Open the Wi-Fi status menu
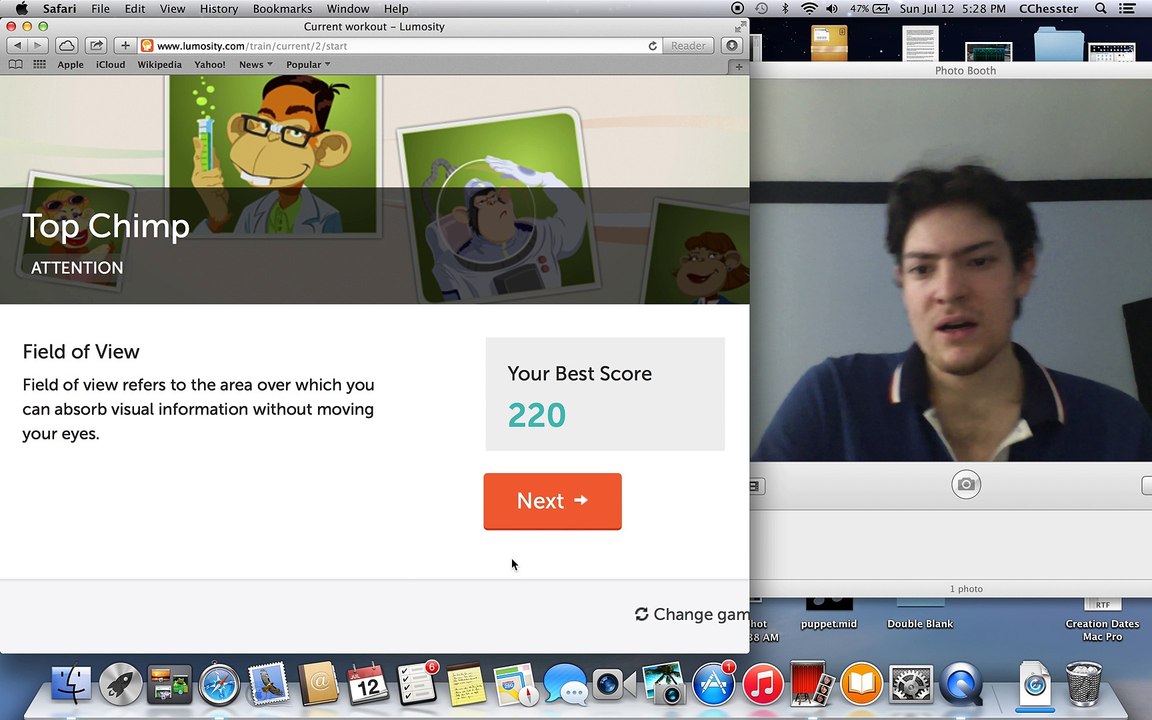Viewport: 1152px width, 720px height. click(809, 9)
